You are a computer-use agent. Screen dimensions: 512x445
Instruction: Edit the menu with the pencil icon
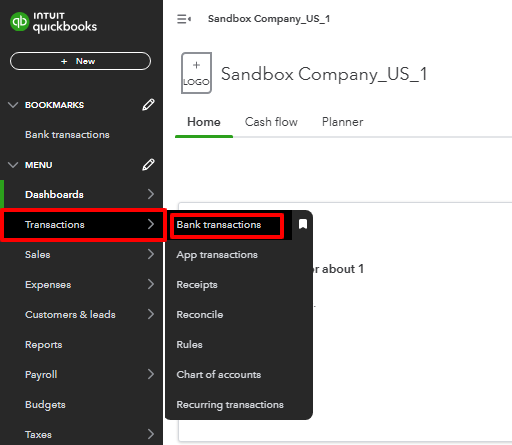pyautogui.click(x=148, y=165)
